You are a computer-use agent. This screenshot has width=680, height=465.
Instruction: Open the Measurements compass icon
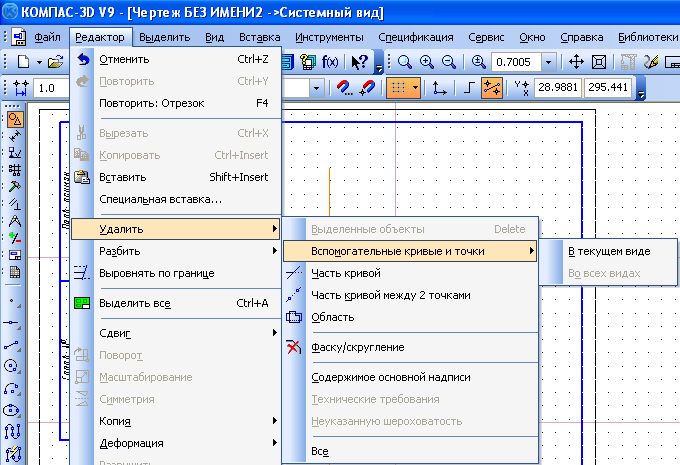click(x=15, y=221)
